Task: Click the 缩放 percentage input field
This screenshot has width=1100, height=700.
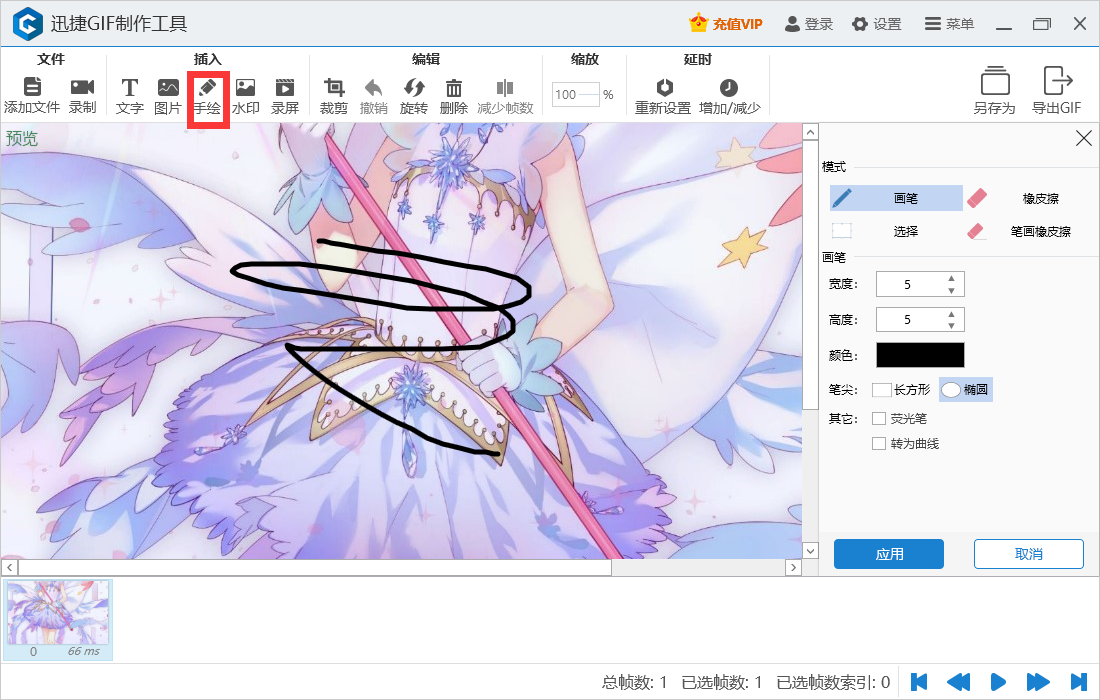Action: pyautogui.click(x=576, y=94)
